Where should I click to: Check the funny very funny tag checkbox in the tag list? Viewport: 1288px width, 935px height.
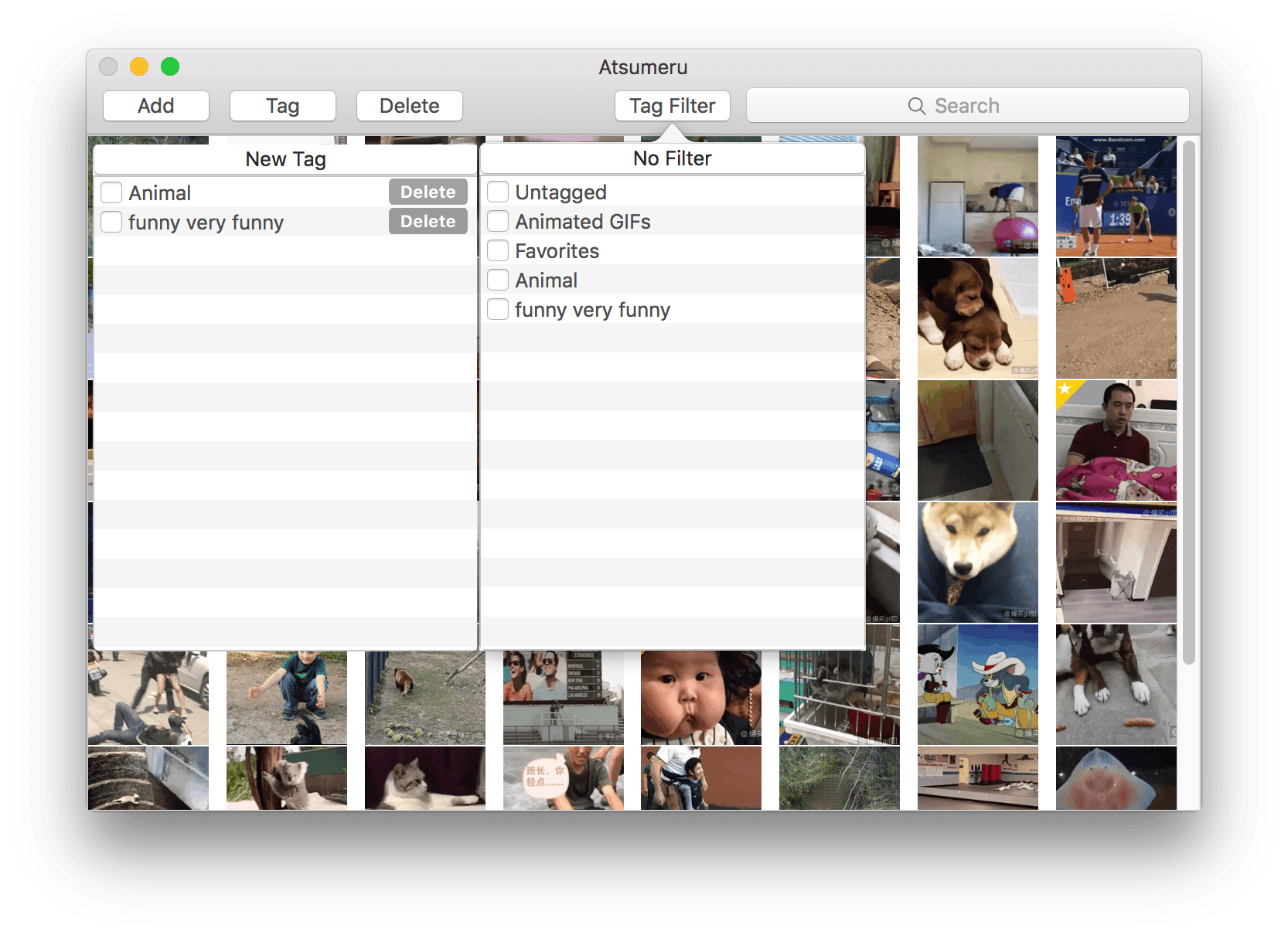tap(111, 222)
